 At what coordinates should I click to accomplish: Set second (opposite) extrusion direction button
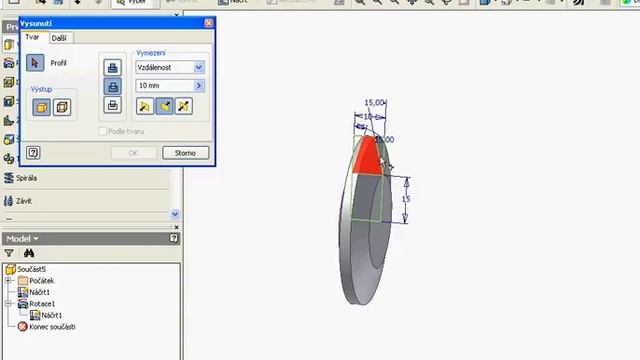pyautogui.click(x=164, y=107)
